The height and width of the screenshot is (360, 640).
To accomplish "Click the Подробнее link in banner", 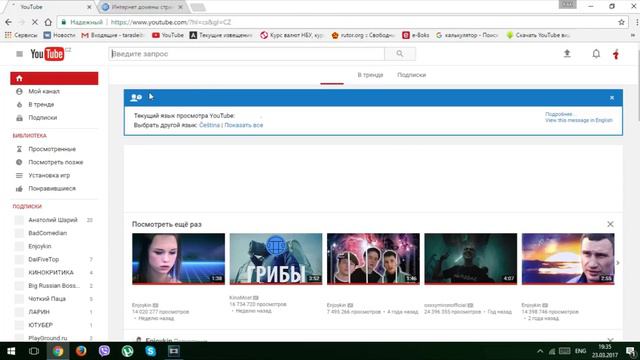I will 559,114.
